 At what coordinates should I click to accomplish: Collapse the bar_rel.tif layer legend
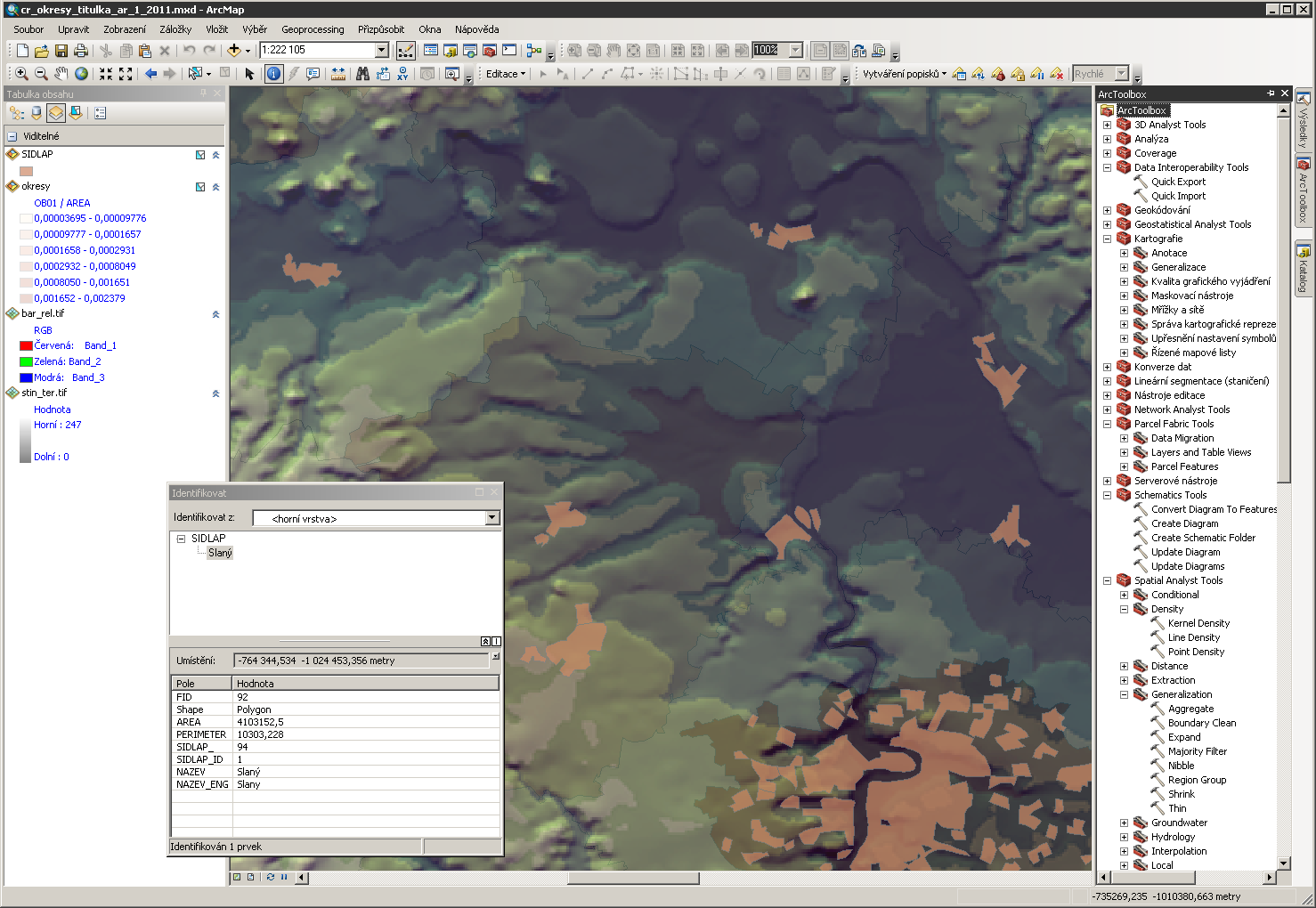tap(215, 314)
